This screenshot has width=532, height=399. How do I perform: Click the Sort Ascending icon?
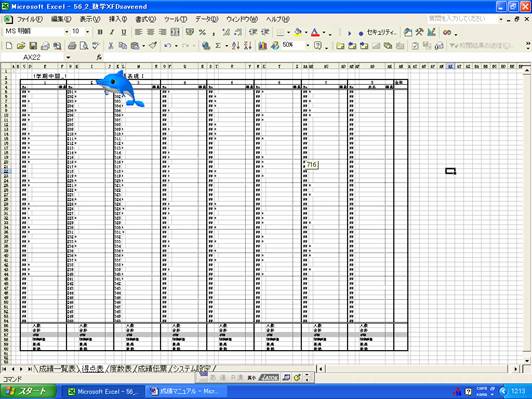(236, 45)
